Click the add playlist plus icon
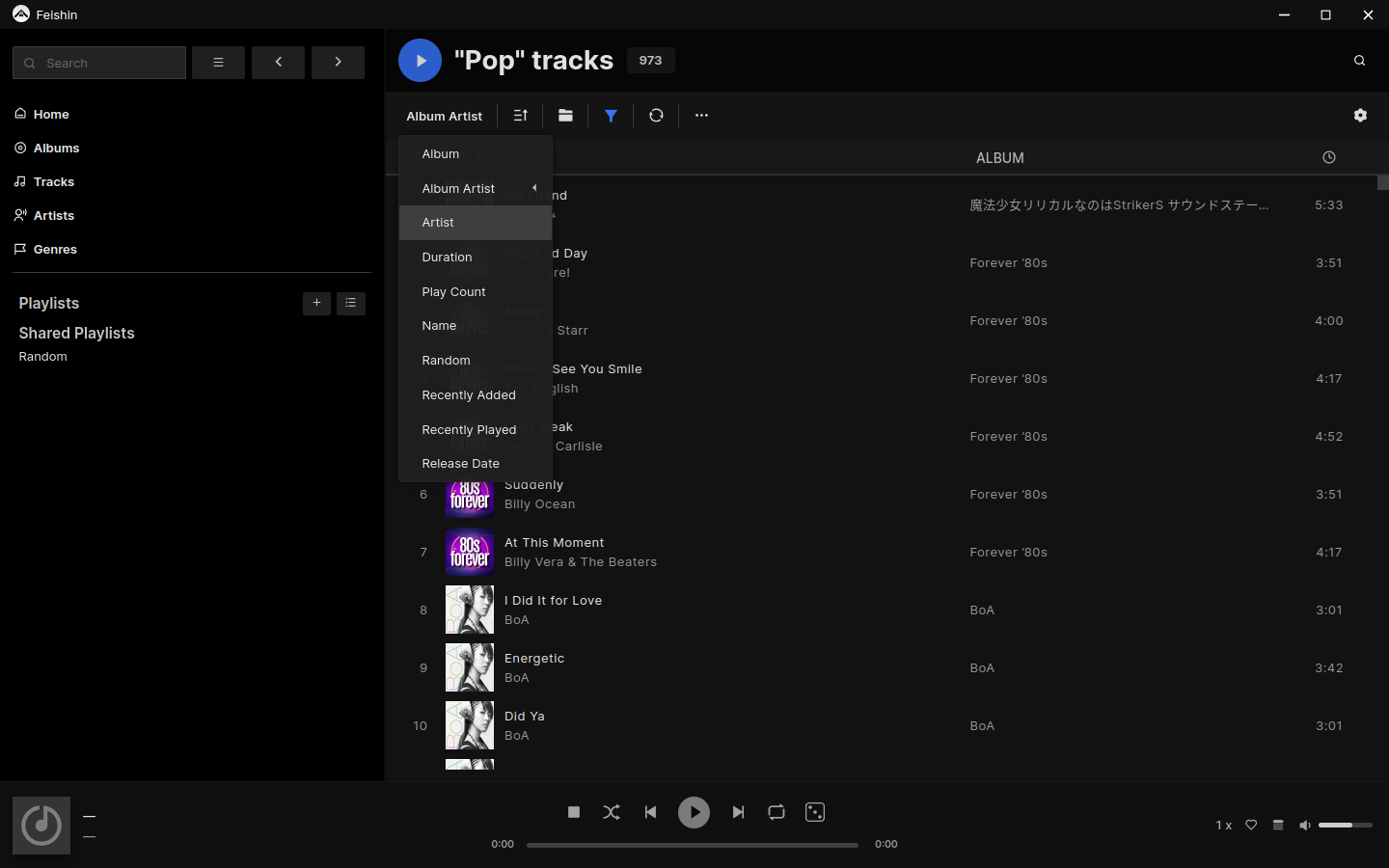 pos(316,304)
